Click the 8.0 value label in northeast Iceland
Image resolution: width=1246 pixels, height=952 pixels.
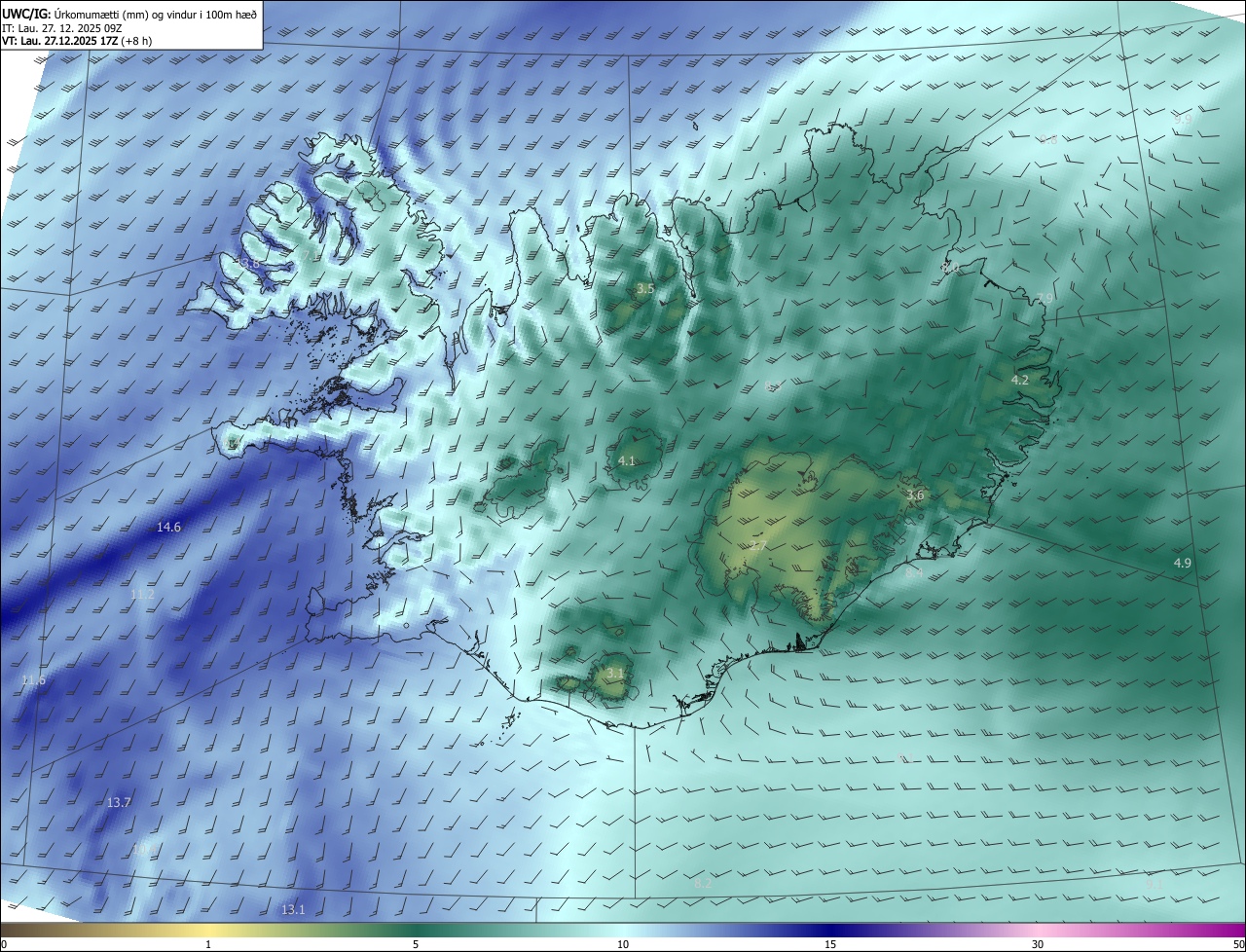tap(950, 266)
